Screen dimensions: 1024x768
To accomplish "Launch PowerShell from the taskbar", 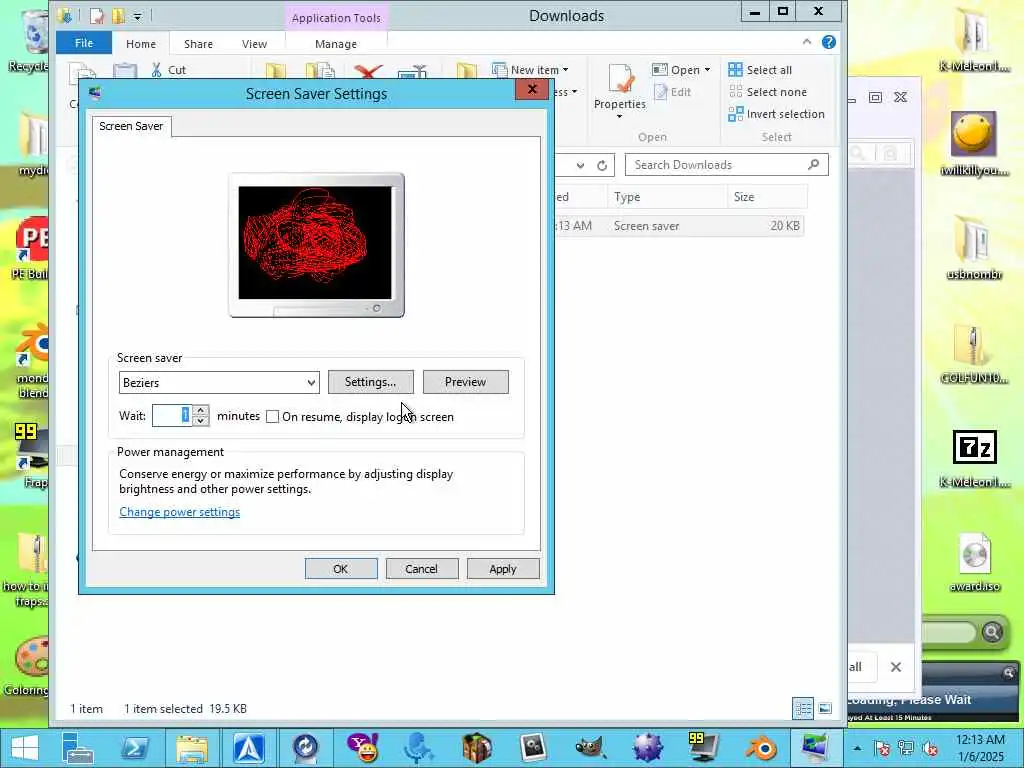I will pos(135,748).
